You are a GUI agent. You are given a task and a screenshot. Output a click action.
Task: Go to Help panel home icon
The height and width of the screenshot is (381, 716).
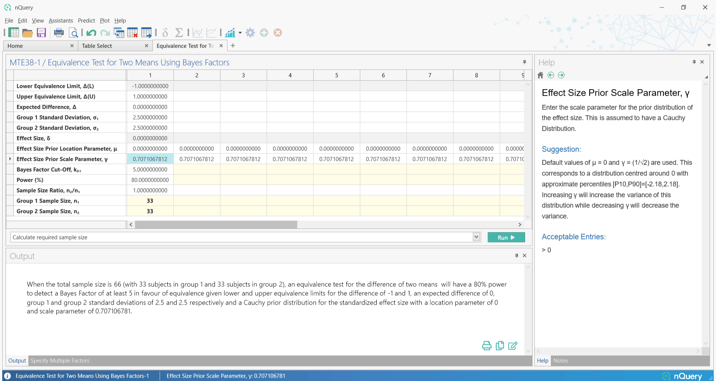[541, 75]
